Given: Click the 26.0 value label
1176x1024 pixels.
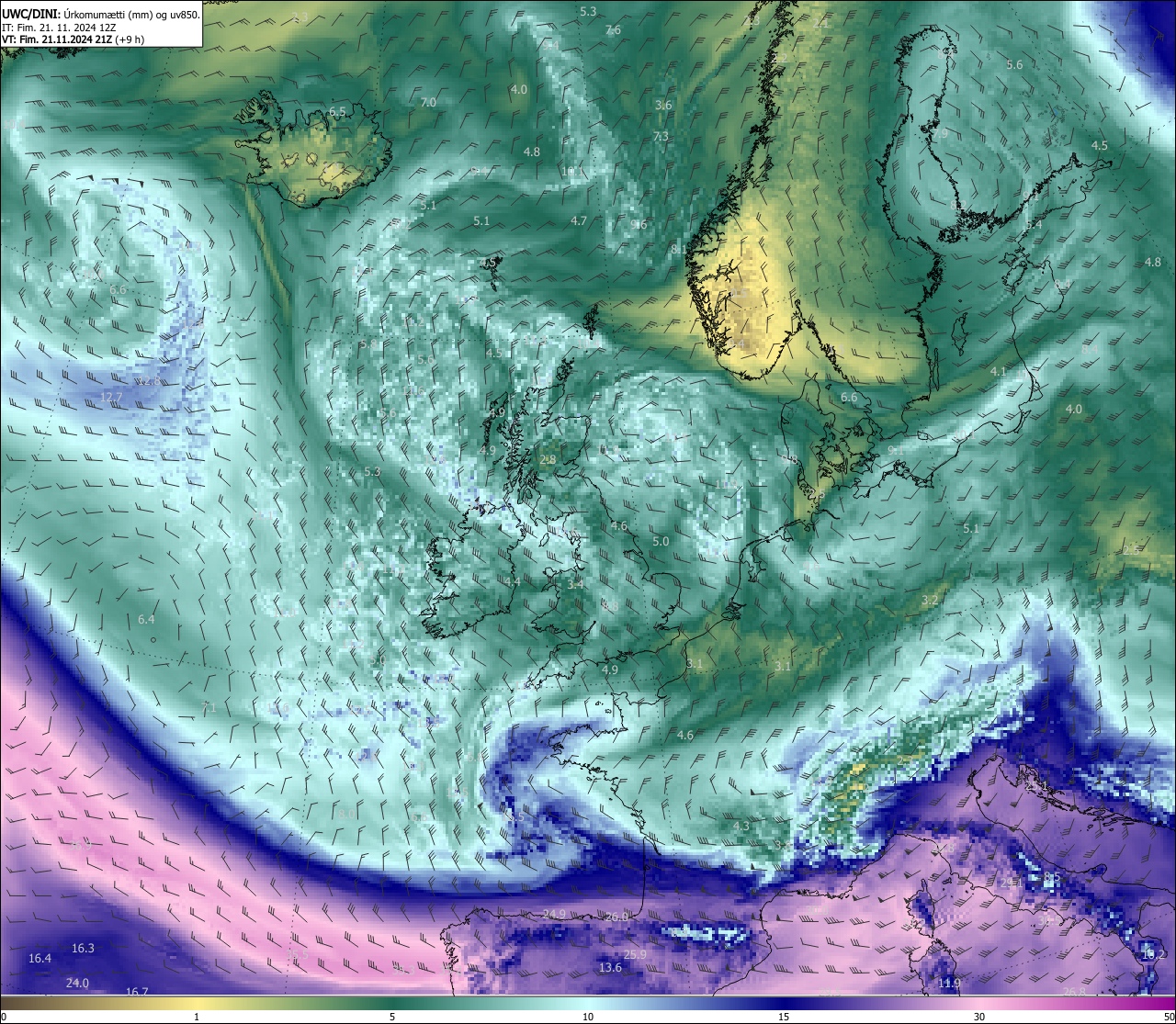Looking at the screenshot, I should (616, 917).
